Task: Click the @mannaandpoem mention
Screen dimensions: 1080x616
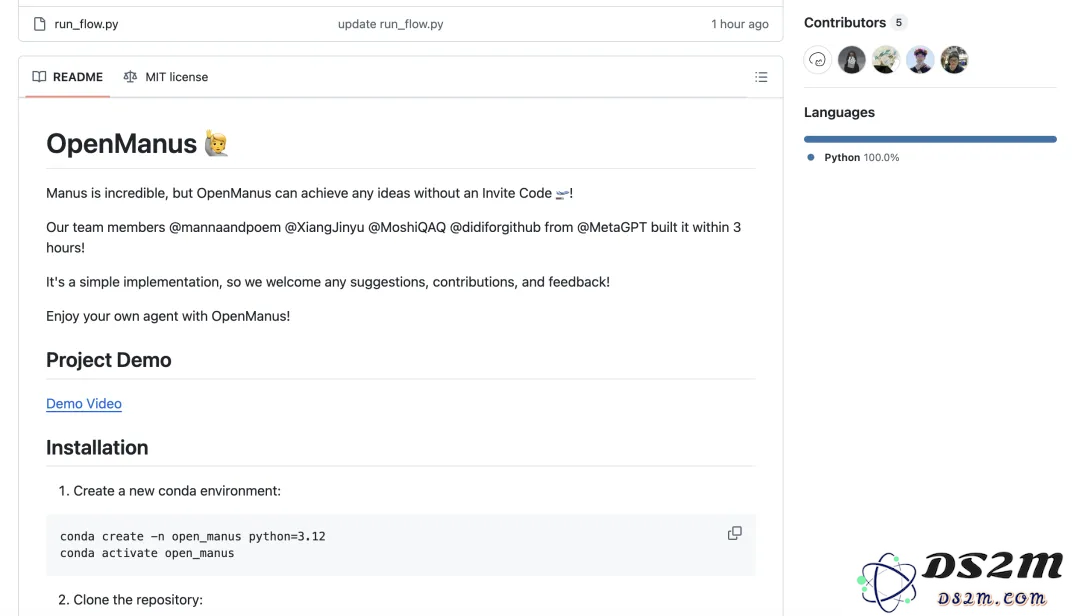Action: click(225, 227)
